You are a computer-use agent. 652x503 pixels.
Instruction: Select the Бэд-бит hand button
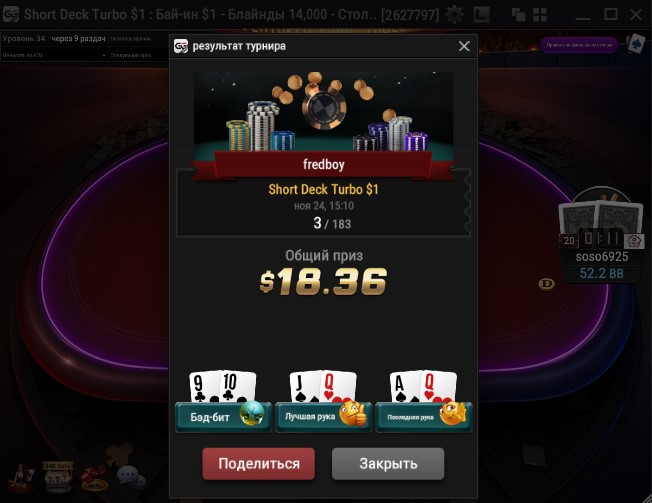[x=223, y=417]
